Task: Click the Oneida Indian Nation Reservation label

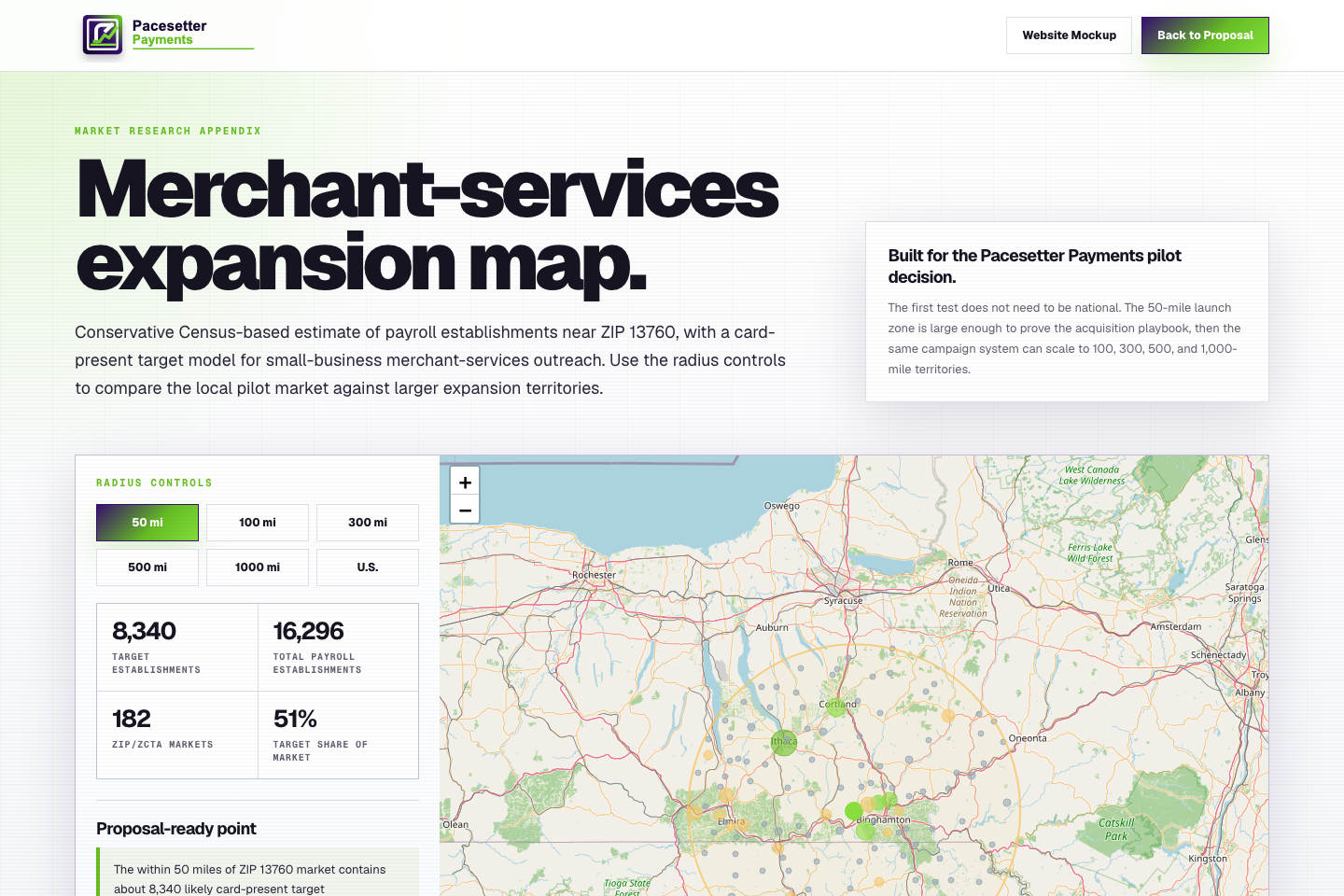Action: pyautogui.click(x=963, y=596)
